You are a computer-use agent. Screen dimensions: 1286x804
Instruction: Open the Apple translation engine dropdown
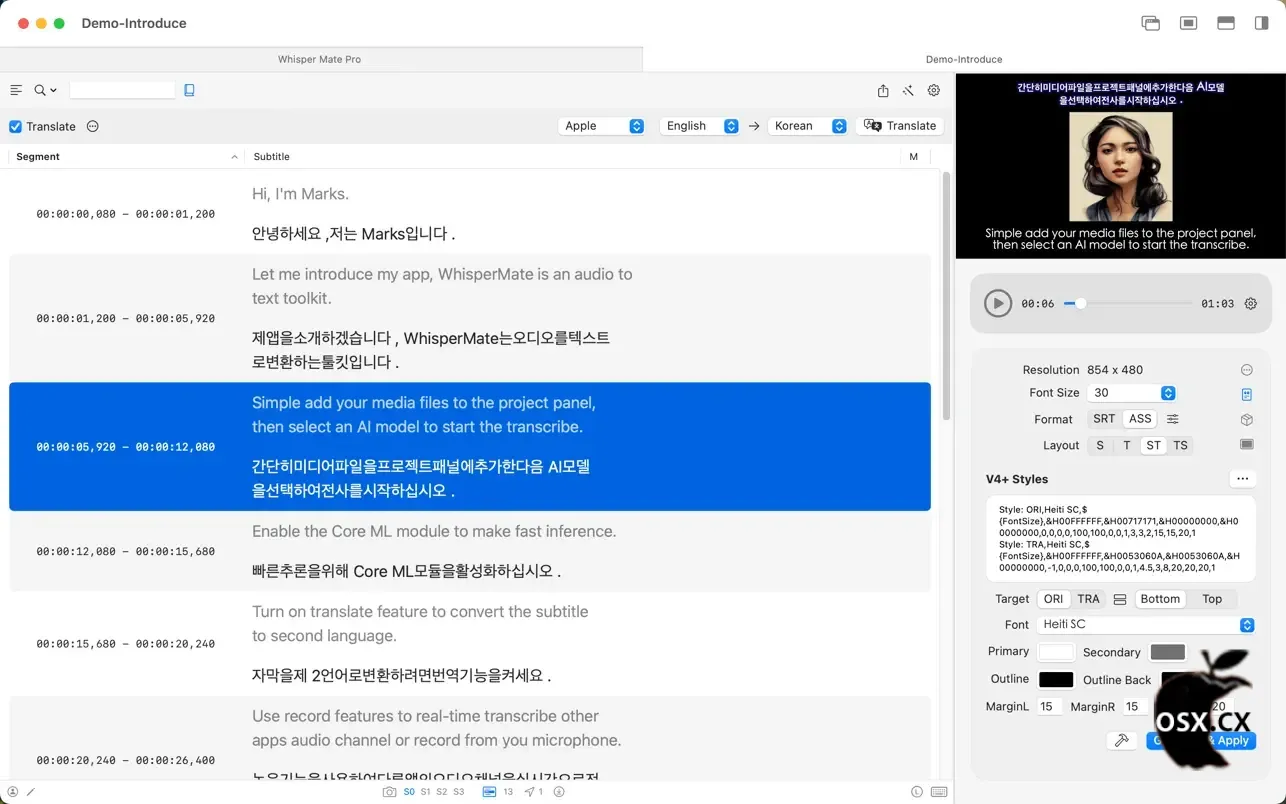tap(601, 126)
